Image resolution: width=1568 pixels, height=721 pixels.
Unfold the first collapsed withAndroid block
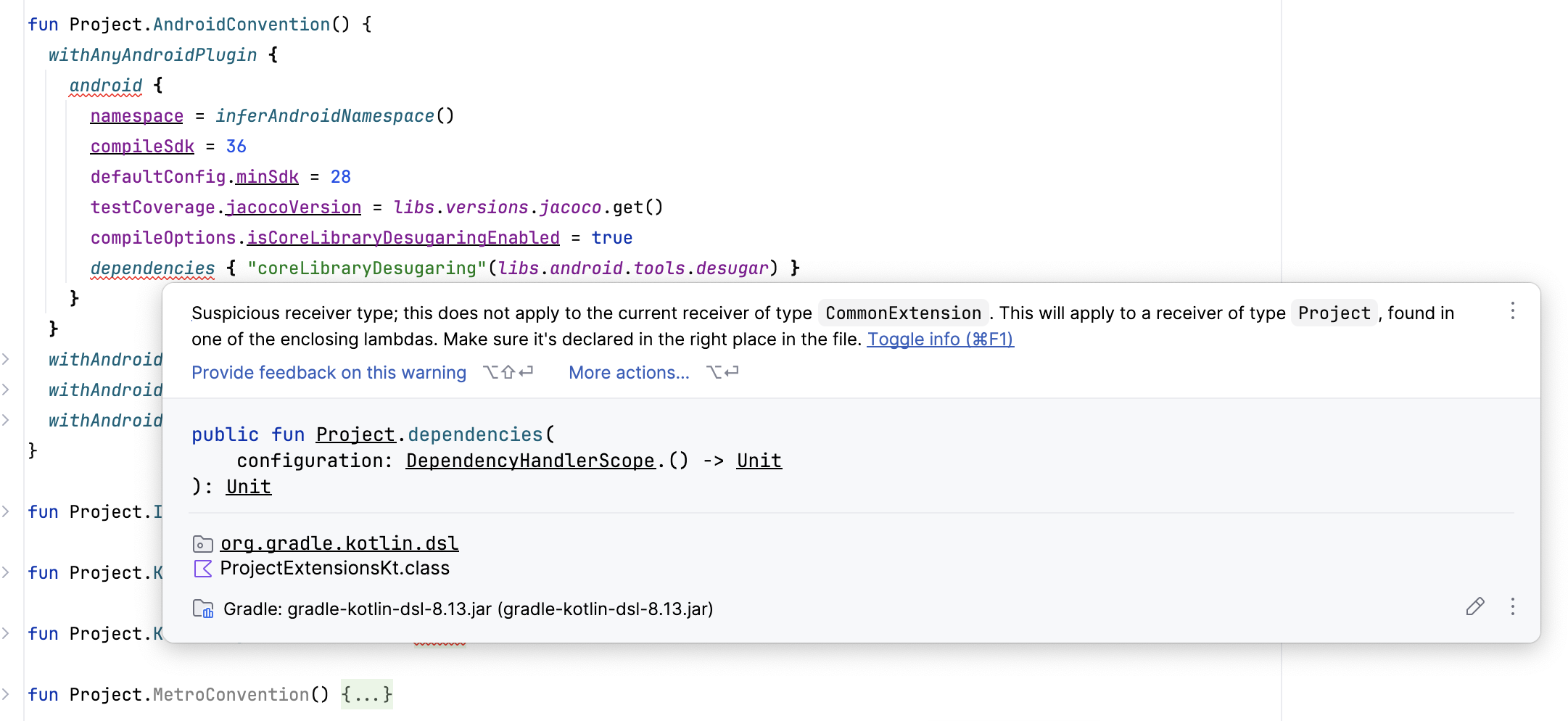click(6, 359)
